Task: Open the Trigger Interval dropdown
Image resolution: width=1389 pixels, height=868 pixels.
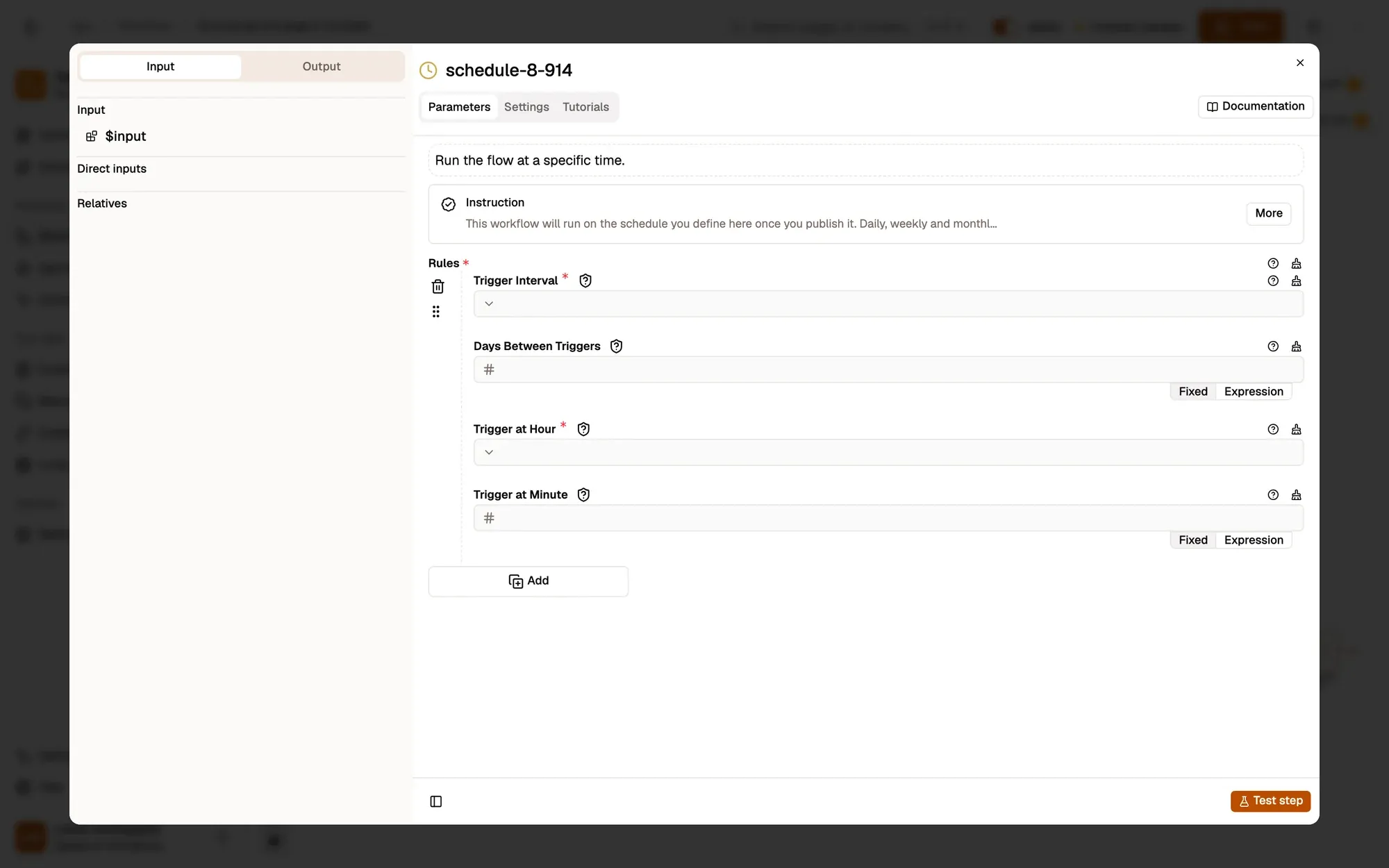Action: coord(888,303)
